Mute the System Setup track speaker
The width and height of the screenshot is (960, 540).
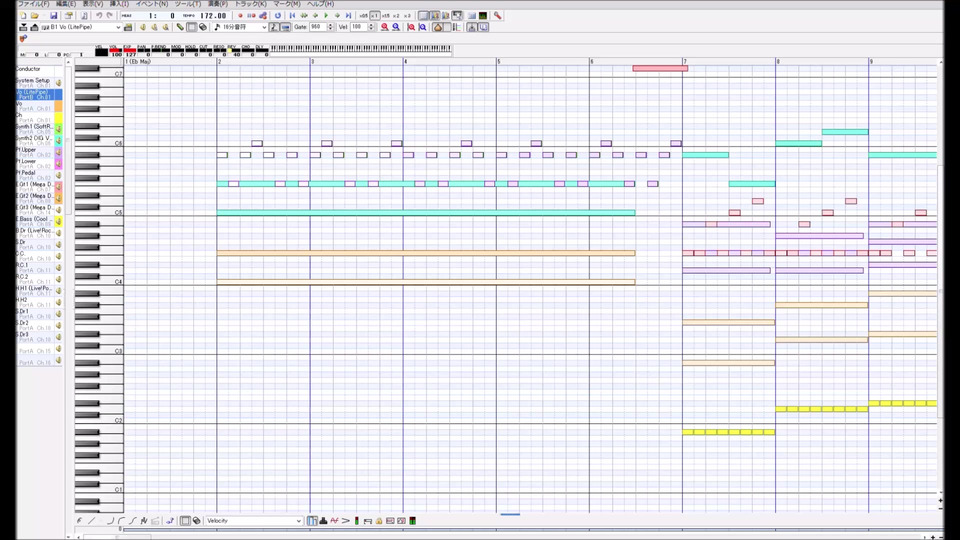59,83
